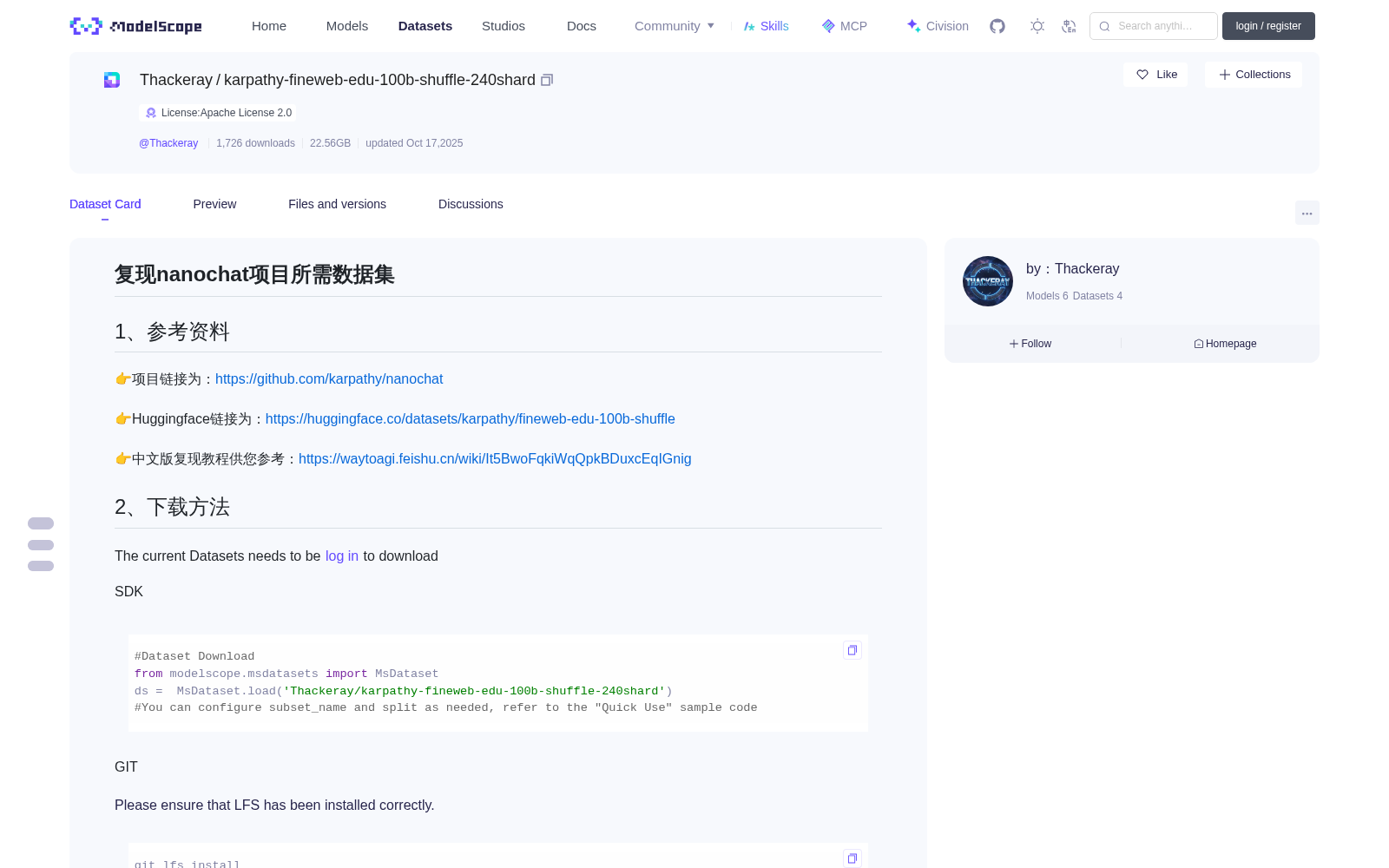Viewport: 1389px width, 868px height.
Task: Open the waytoagi feishu wiki link
Action: point(495,459)
